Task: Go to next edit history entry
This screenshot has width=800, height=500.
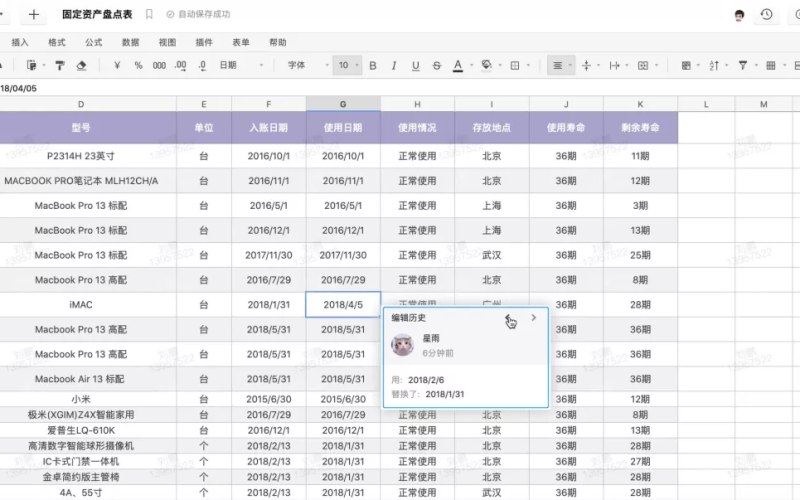Action: click(534, 318)
